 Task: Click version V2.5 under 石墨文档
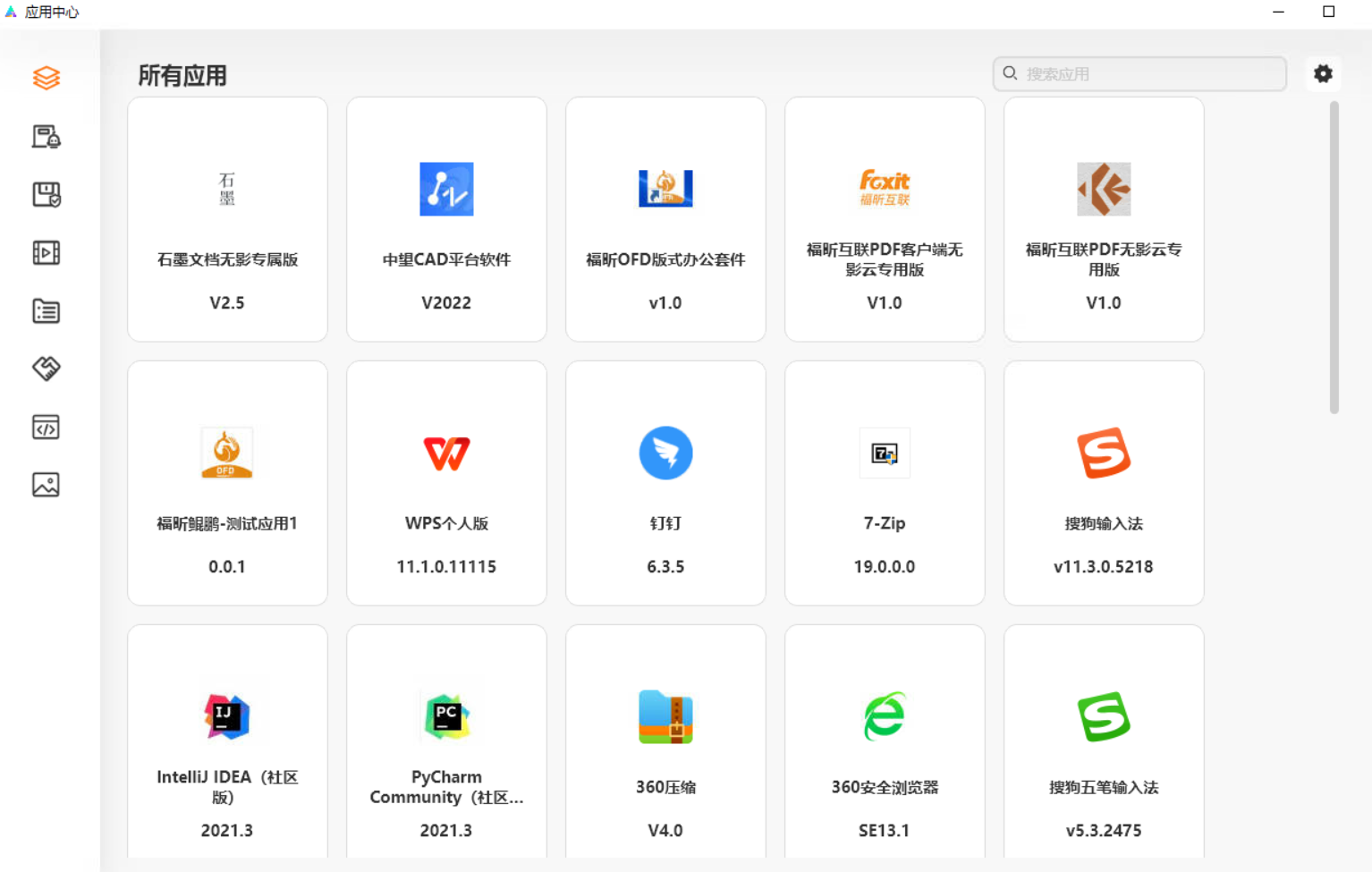click(x=227, y=302)
